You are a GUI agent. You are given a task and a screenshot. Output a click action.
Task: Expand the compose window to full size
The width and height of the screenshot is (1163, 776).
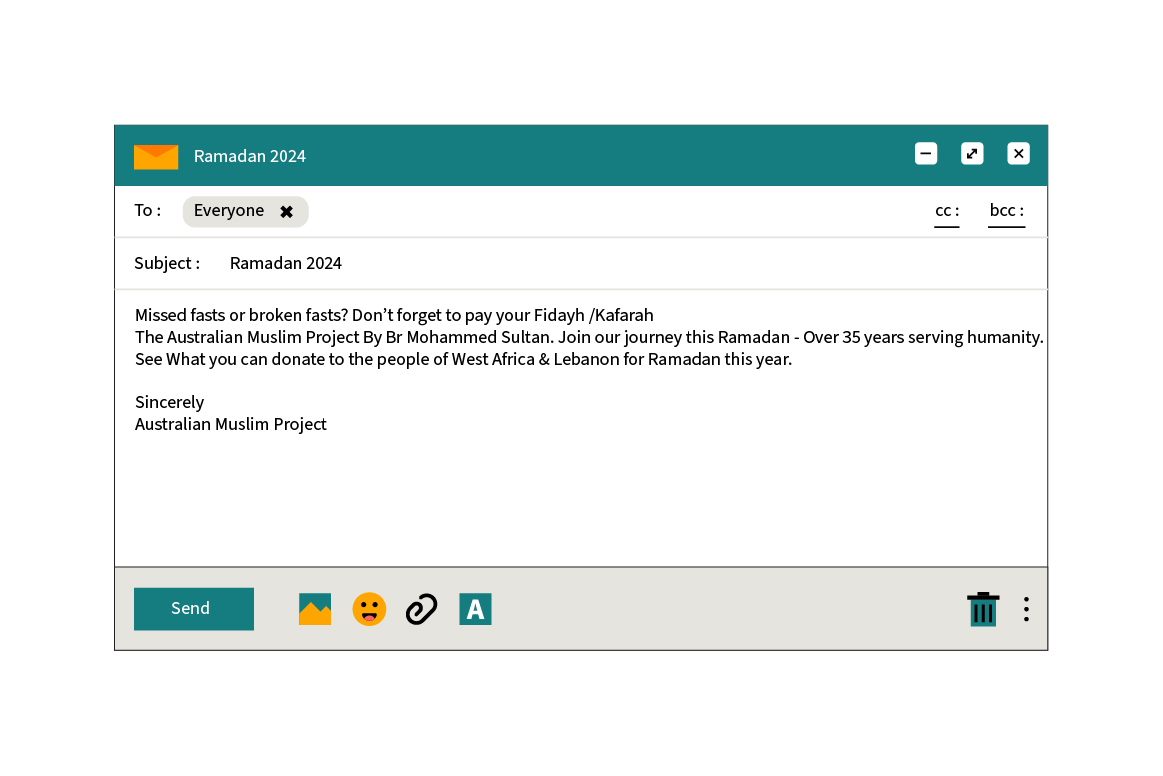pos(972,154)
